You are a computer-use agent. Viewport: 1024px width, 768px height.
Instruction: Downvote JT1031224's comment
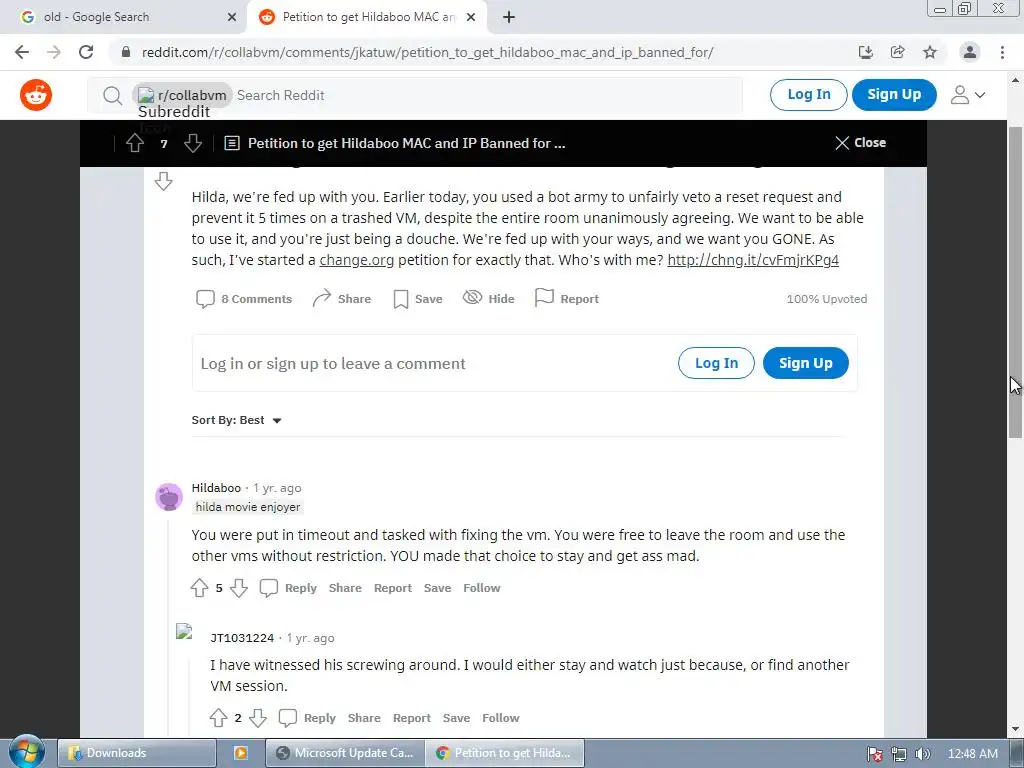click(258, 718)
